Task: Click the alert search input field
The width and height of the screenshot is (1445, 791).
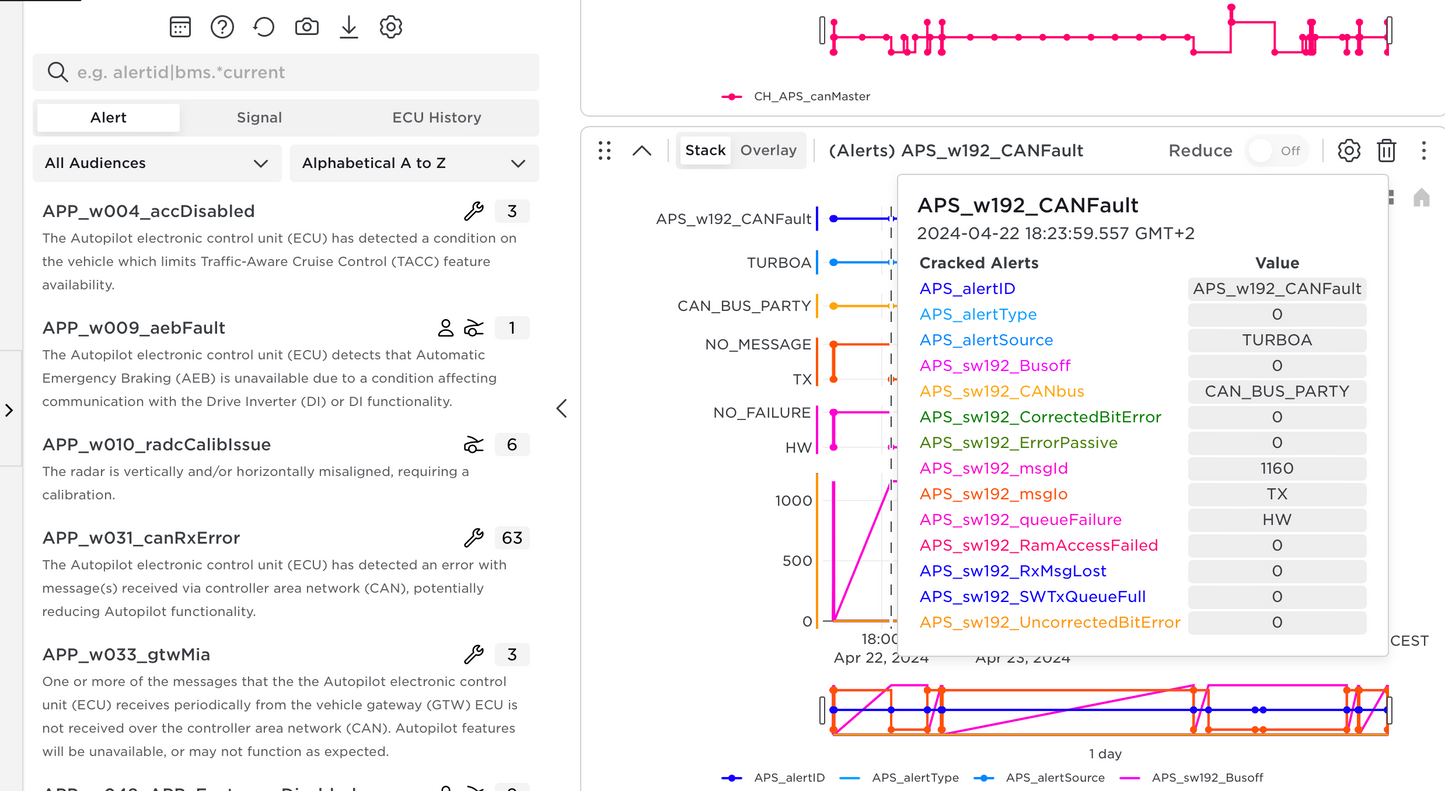Action: coord(300,72)
